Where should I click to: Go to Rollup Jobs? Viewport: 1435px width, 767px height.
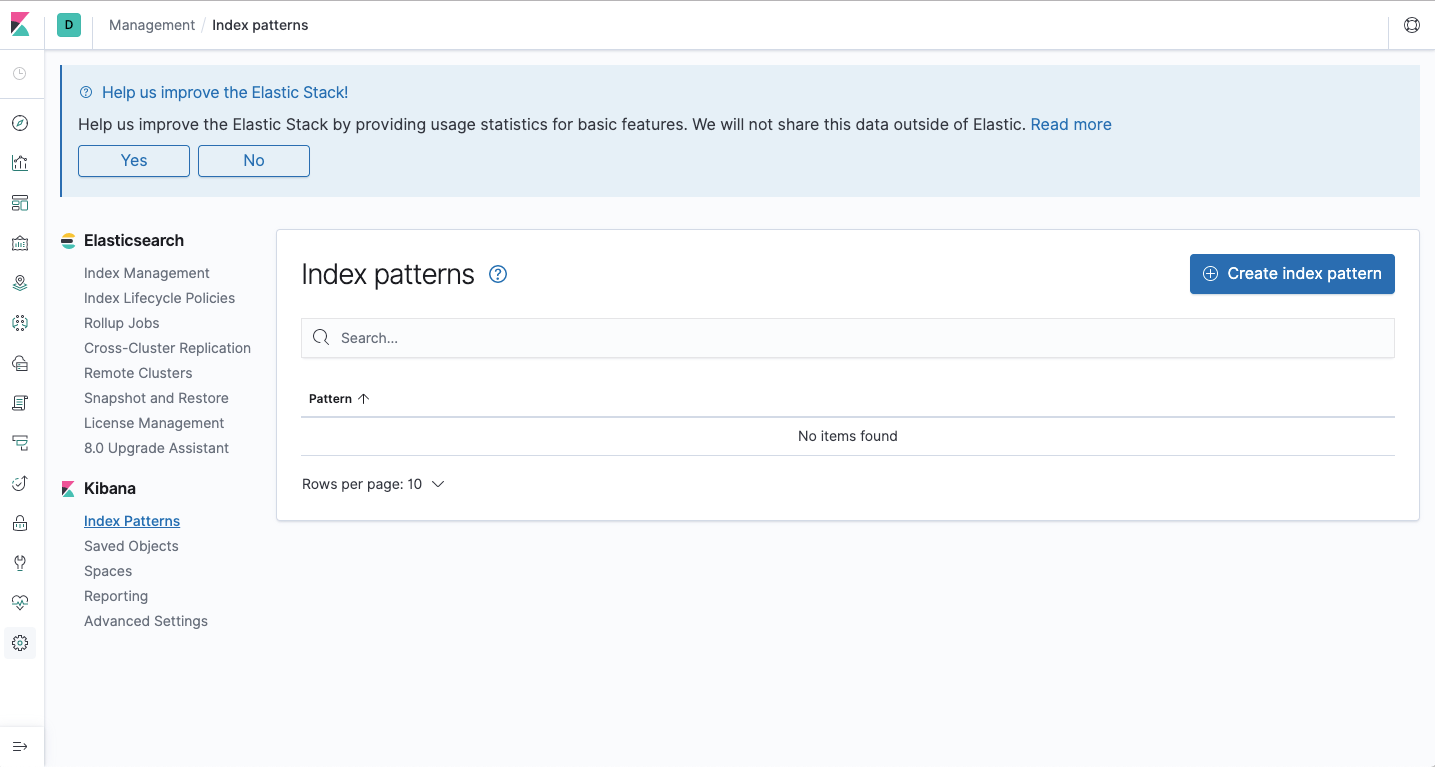pos(122,323)
